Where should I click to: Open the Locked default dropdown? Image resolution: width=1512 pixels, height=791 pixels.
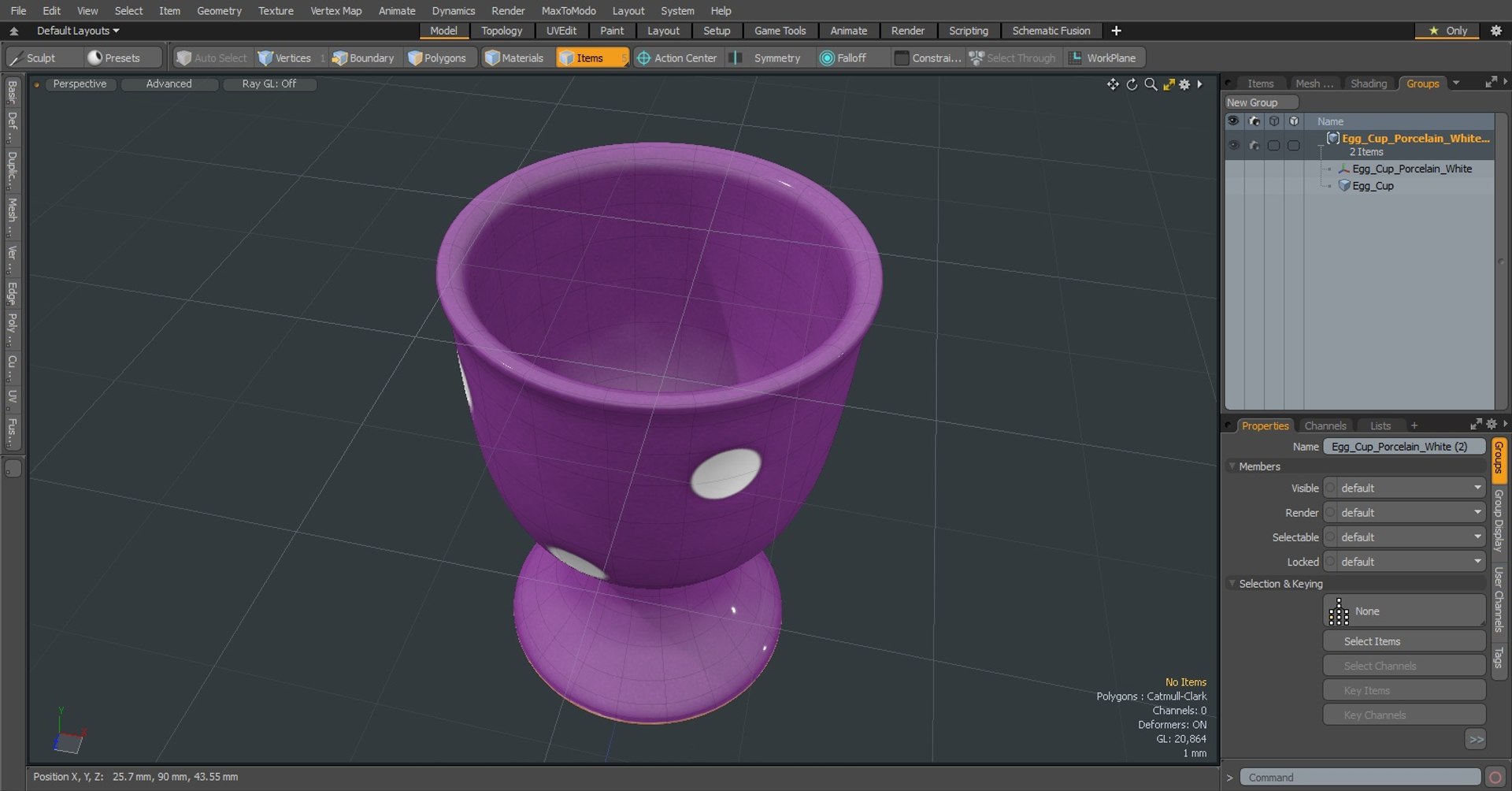pyautogui.click(x=1404, y=562)
